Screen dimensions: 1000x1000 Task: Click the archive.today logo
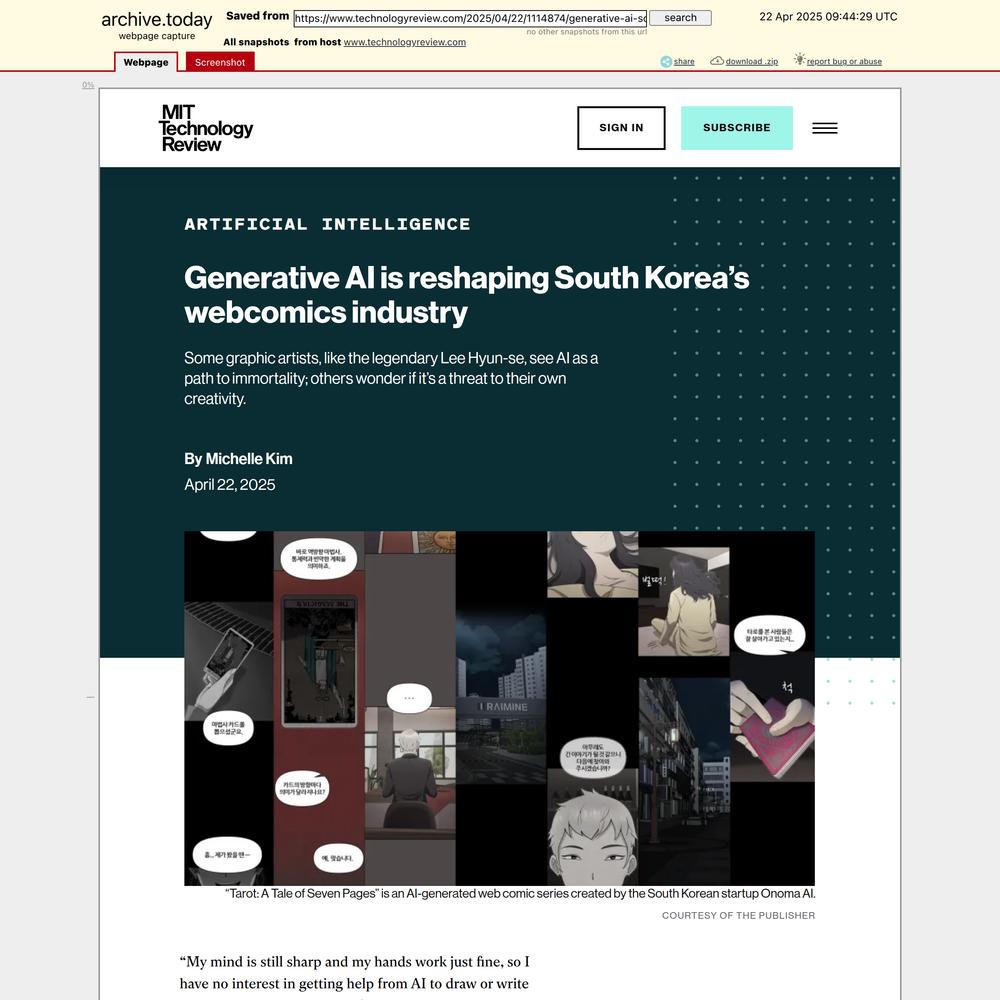(157, 20)
